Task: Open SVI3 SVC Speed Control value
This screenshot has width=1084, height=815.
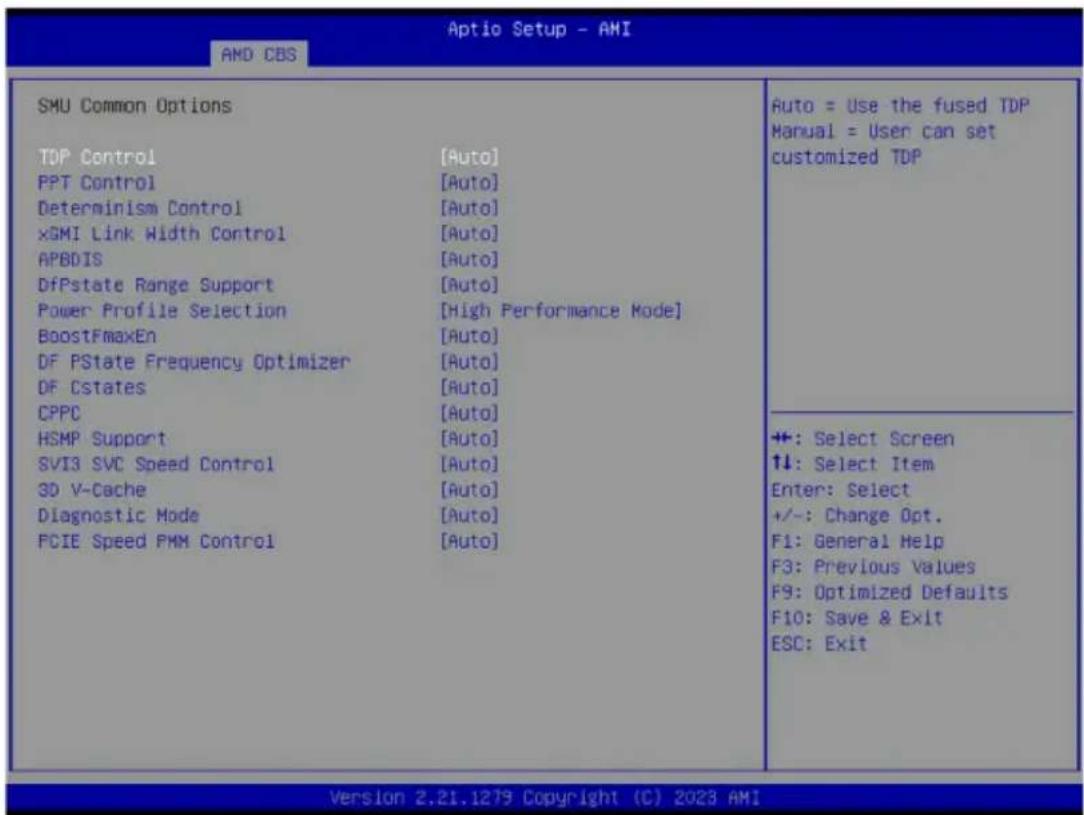Action: click(469, 464)
